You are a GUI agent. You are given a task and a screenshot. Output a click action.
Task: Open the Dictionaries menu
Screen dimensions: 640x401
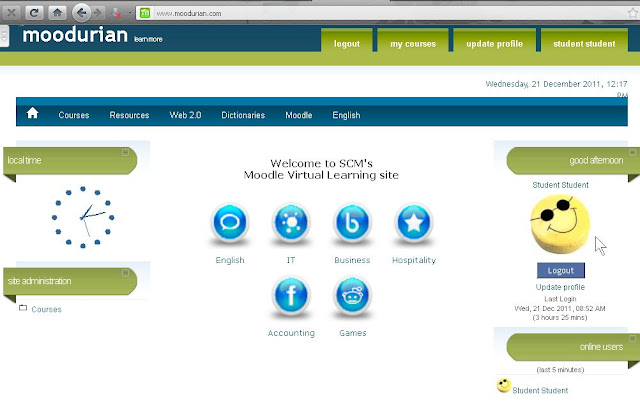point(243,115)
